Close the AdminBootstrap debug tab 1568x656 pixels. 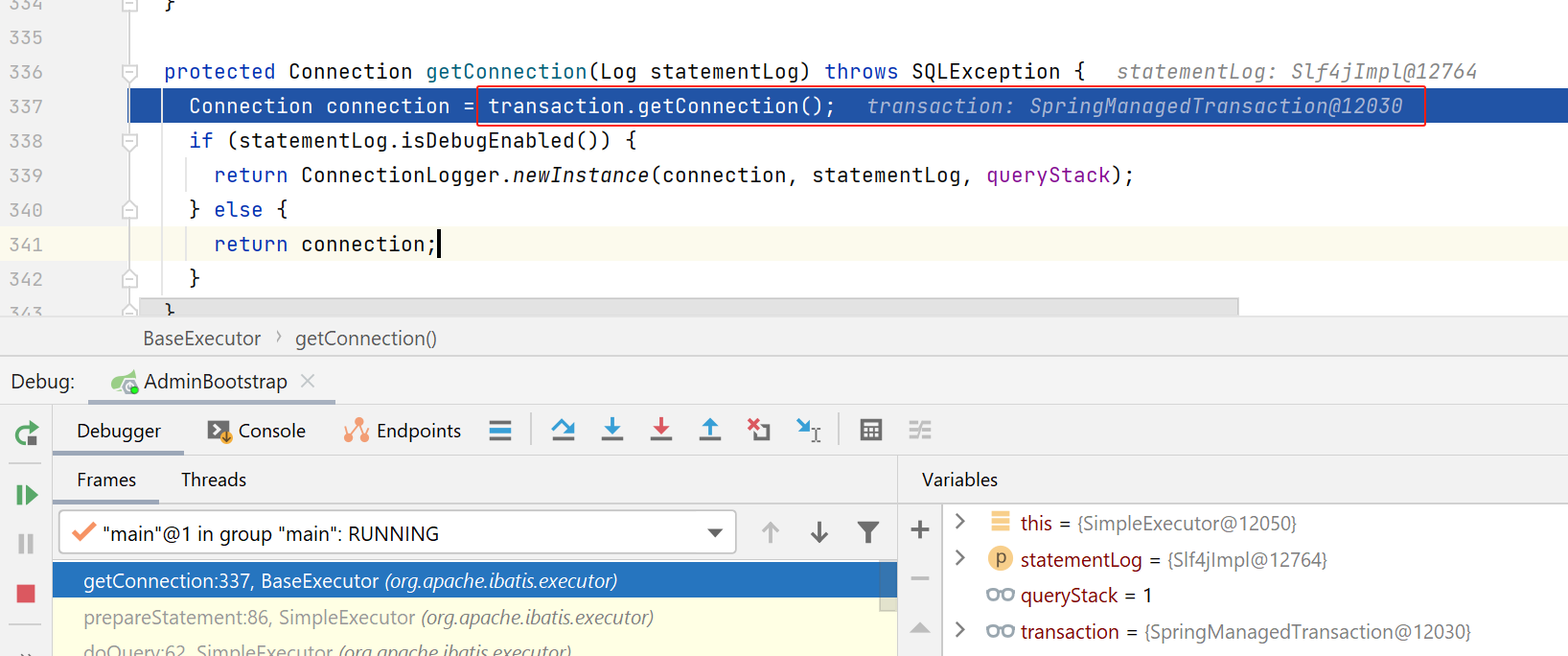(x=308, y=381)
